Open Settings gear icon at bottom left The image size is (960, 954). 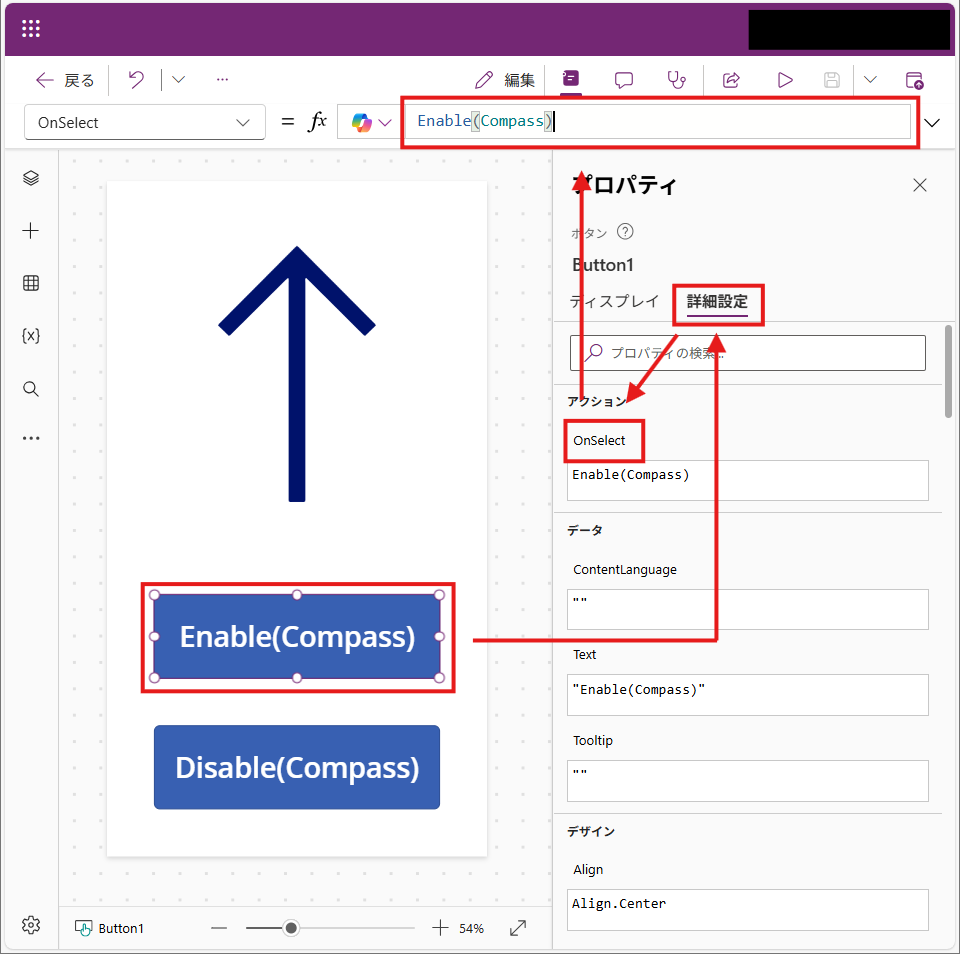[31, 925]
